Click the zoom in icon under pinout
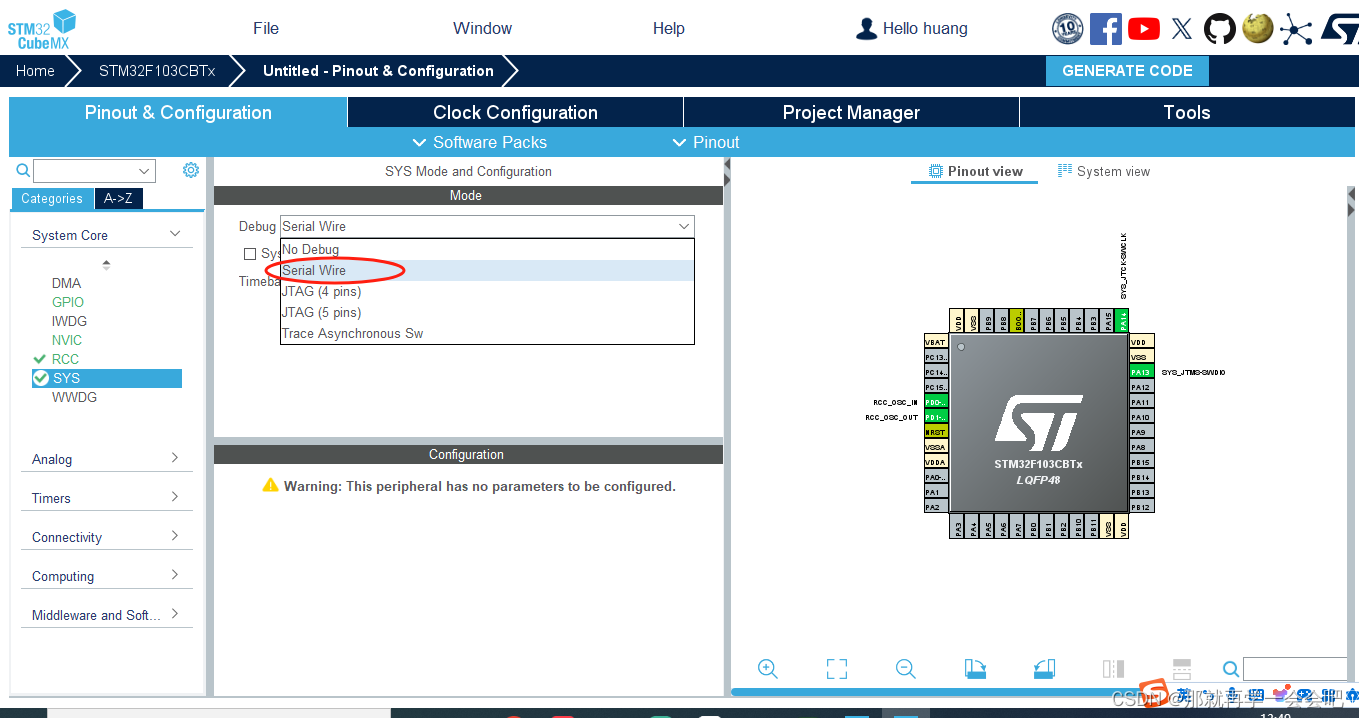The width and height of the screenshot is (1359, 718). coord(768,669)
